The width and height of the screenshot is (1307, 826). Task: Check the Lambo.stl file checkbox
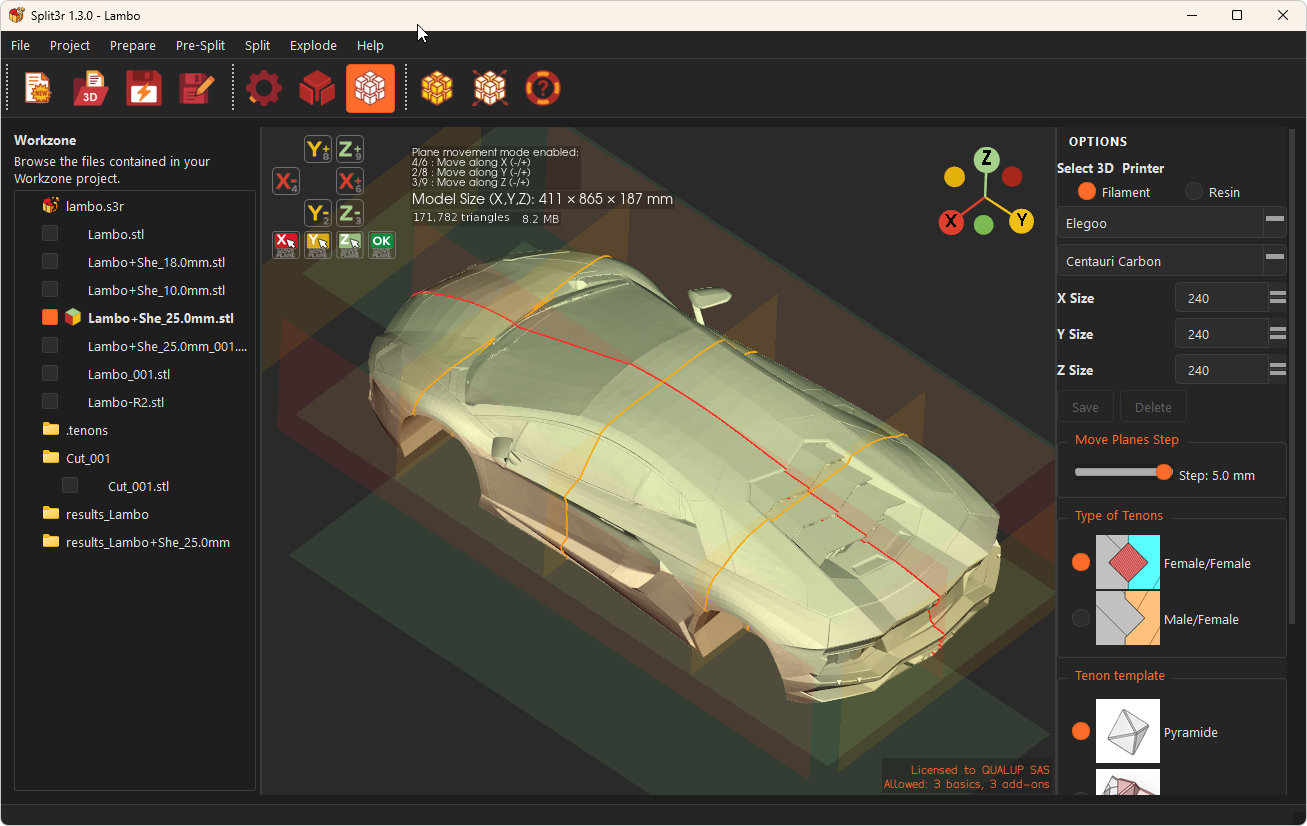tap(50, 234)
